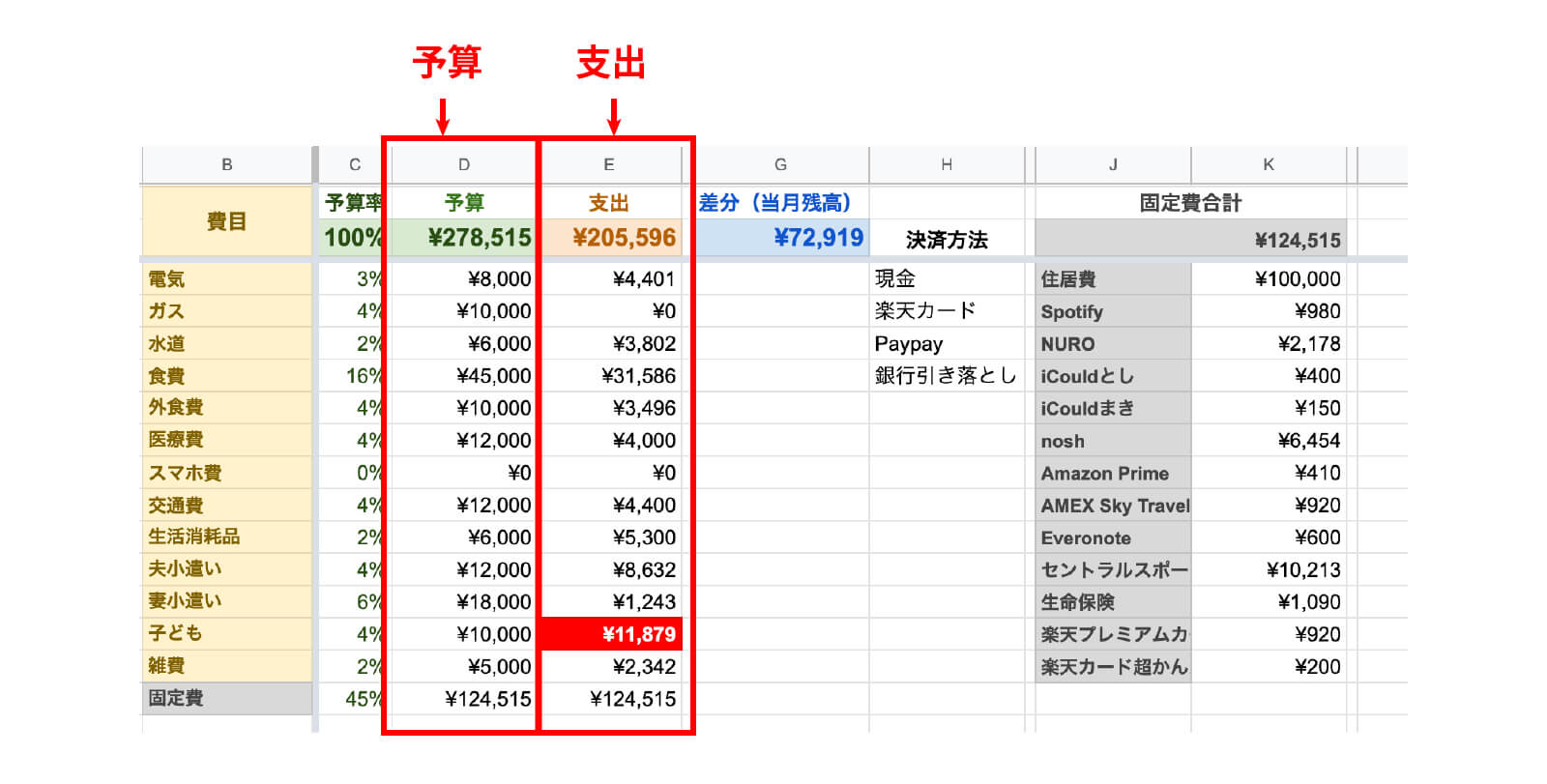Select the Paypay payment method cell
Viewport: 1547px width, 784px height.
[x=946, y=344]
